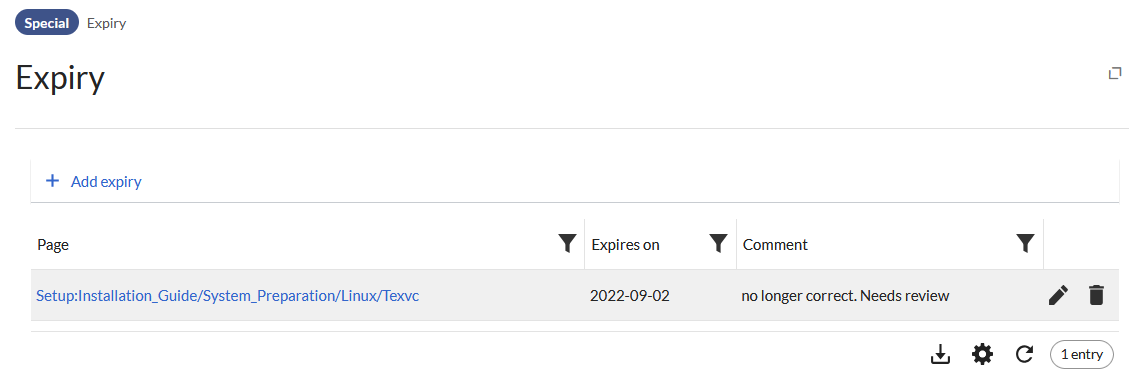Export the expiry table with download icon
This screenshot has width=1129, height=383.
(940, 354)
